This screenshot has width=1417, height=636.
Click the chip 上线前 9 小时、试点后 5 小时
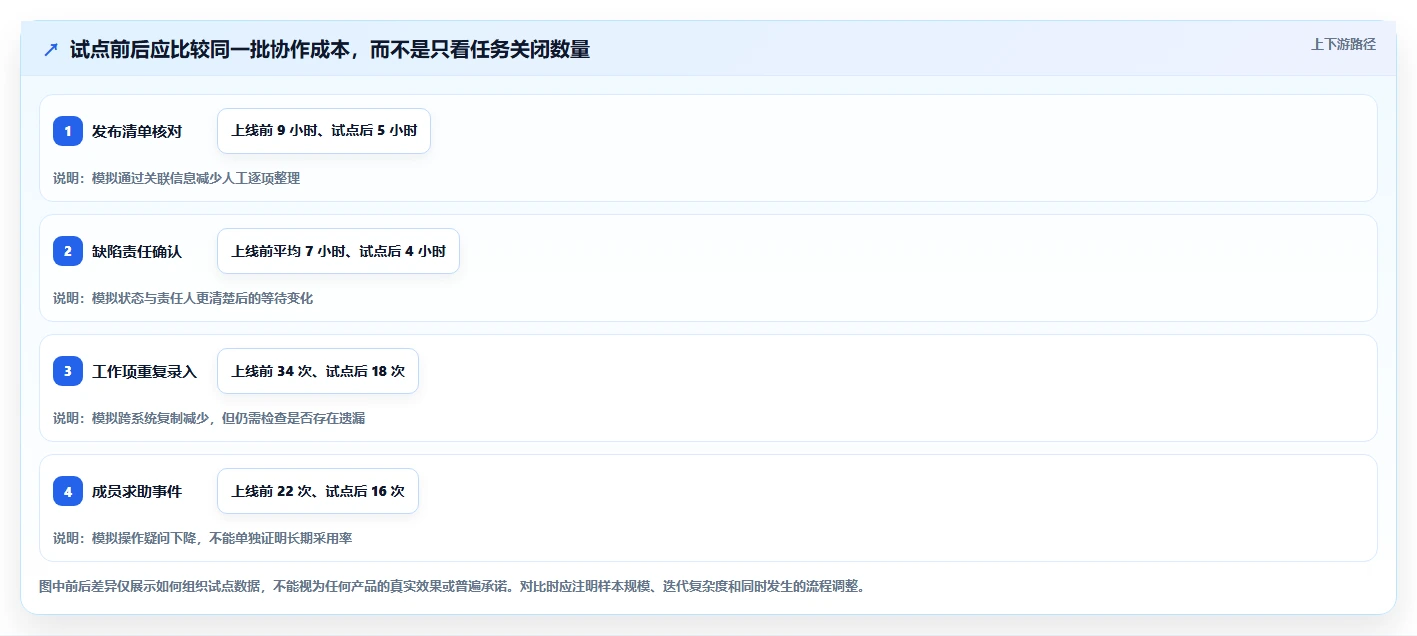pyautogui.click(x=324, y=131)
